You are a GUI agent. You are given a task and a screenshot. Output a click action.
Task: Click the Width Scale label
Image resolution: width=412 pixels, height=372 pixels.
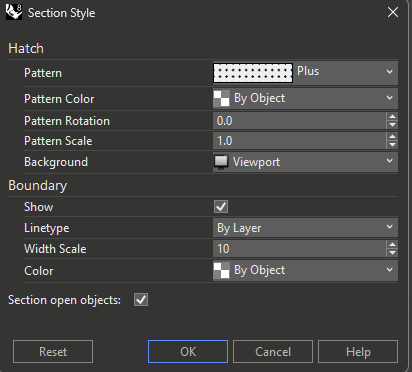pos(55,249)
